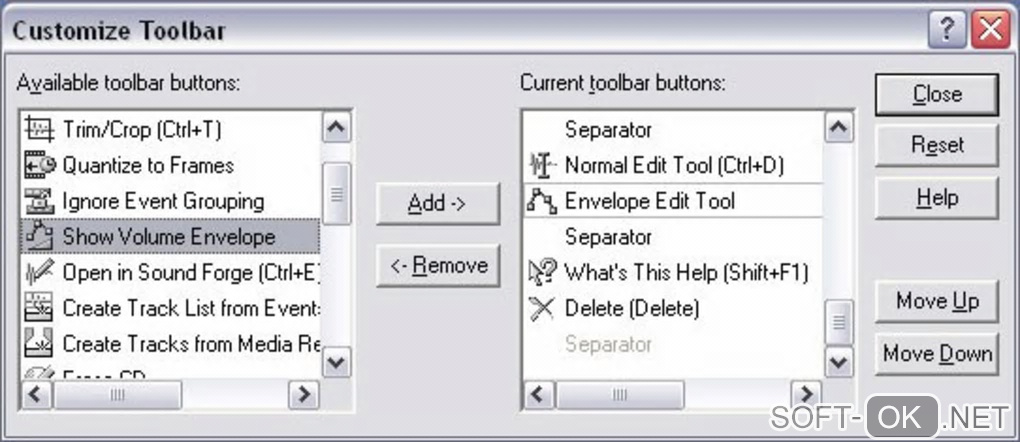Image resolution: width=1020 pixels, height=442 pixels.
Task: Select the Quantize to Frames icon
Action: (x=40, y=165)
